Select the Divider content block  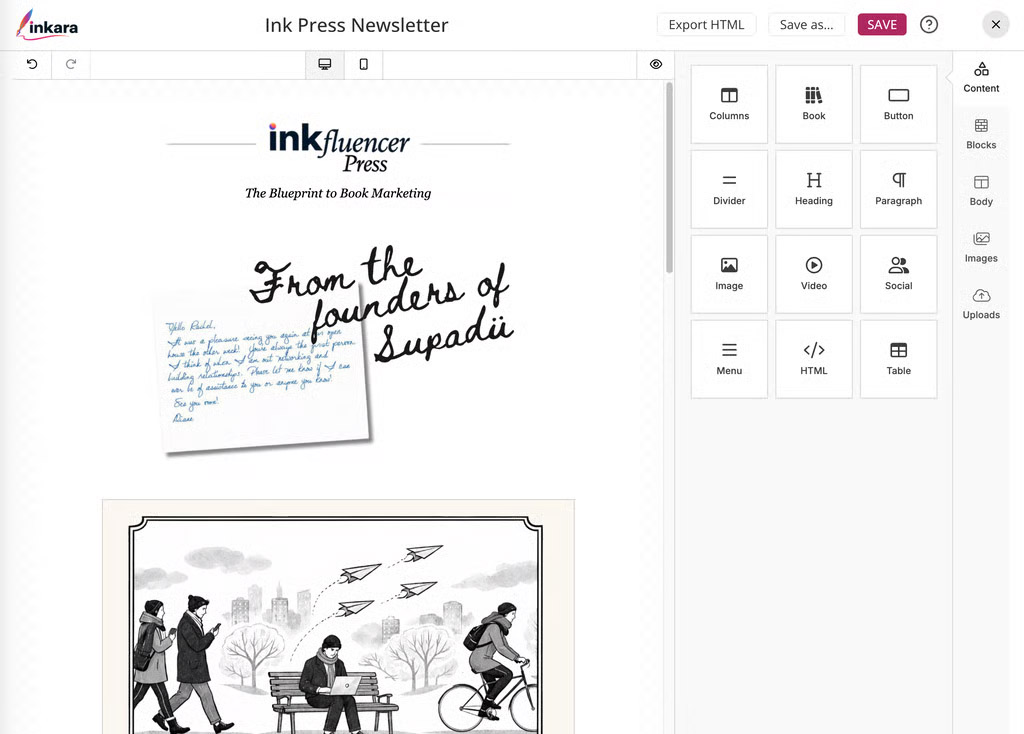coord(729,189)
